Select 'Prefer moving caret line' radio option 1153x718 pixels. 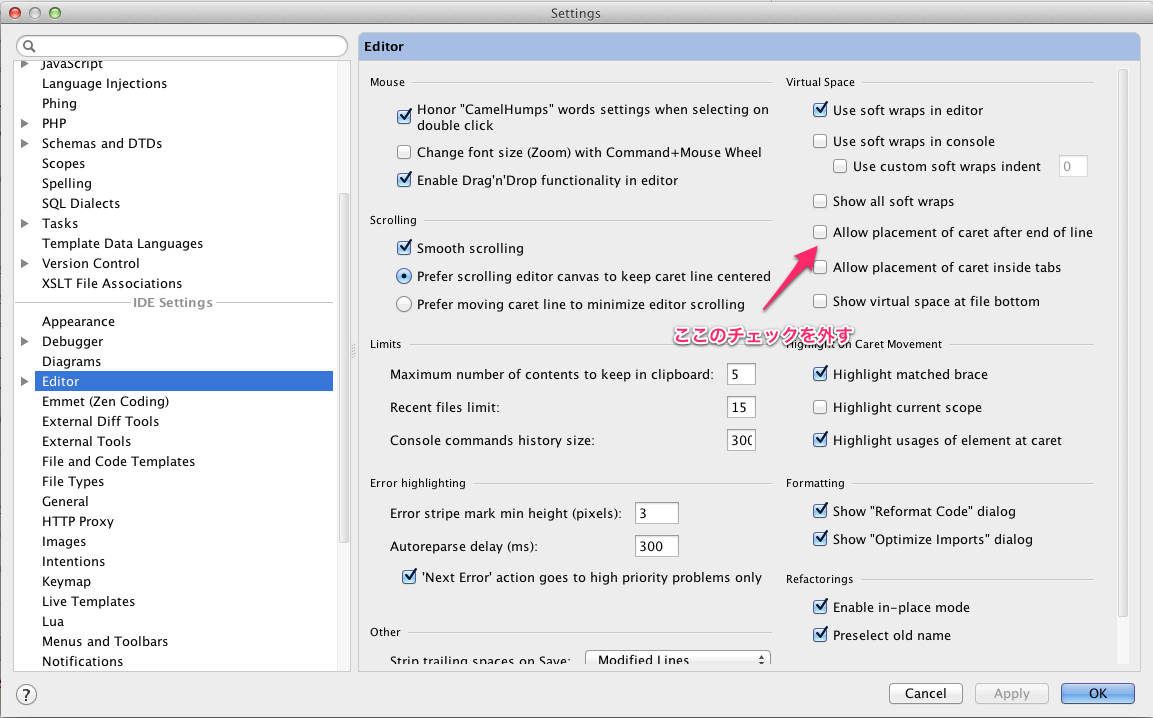(404, 304)
